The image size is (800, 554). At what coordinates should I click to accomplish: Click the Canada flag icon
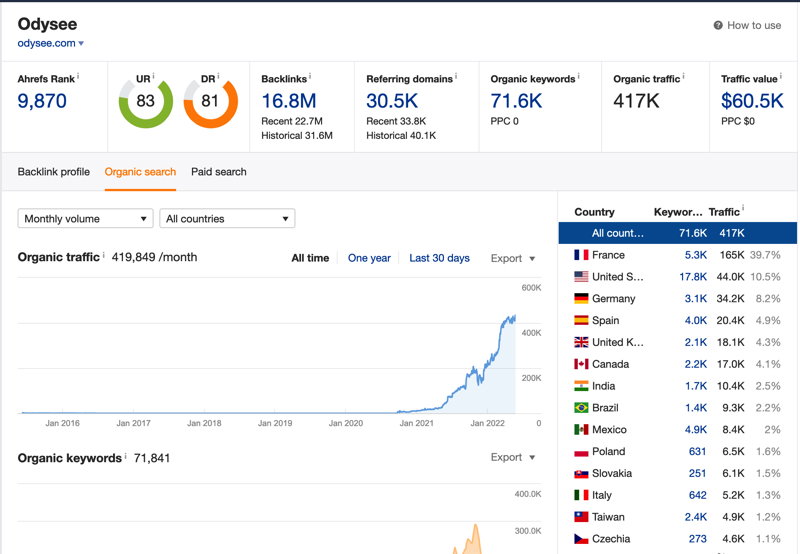tap(581, 364)
